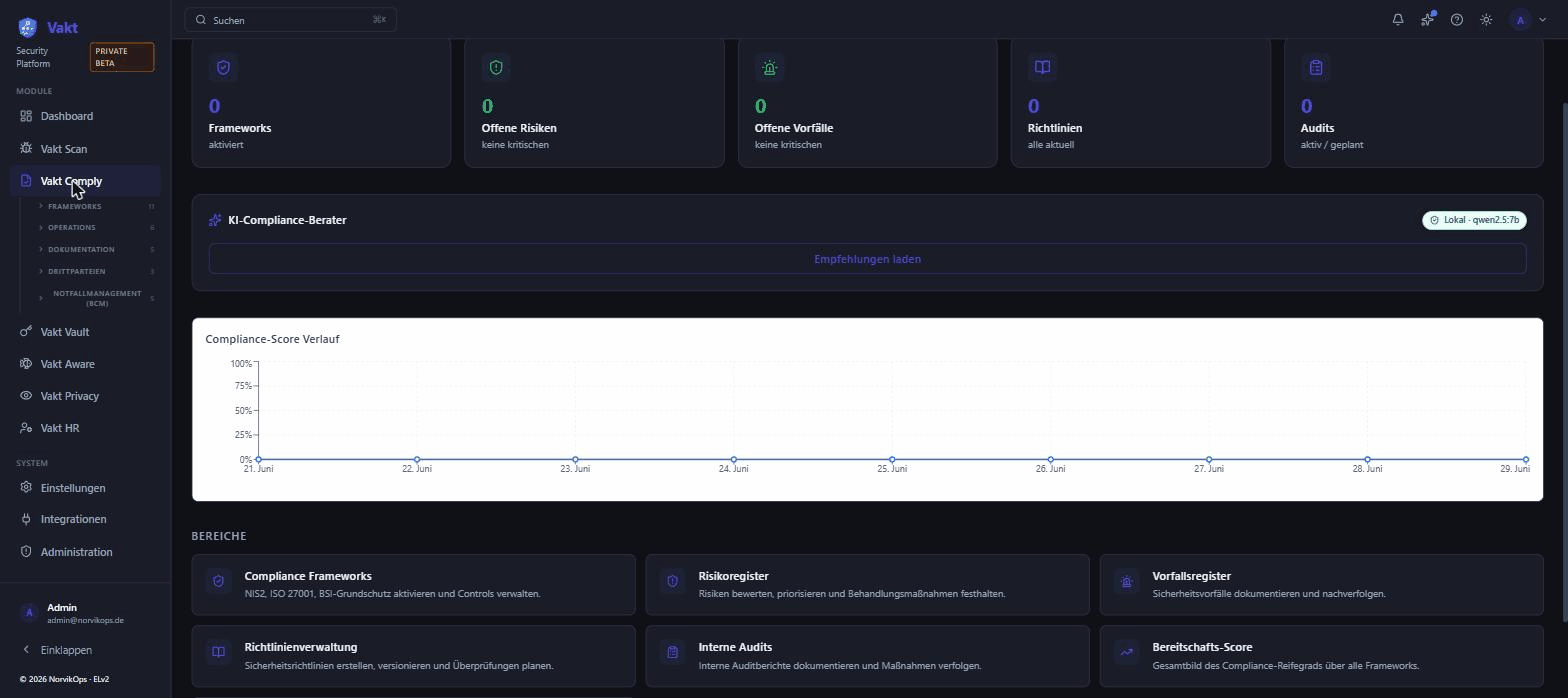Click the Admin user profile in sidebar
Viewport: 1568px width, 698px height.
click(x=86, y=613)
